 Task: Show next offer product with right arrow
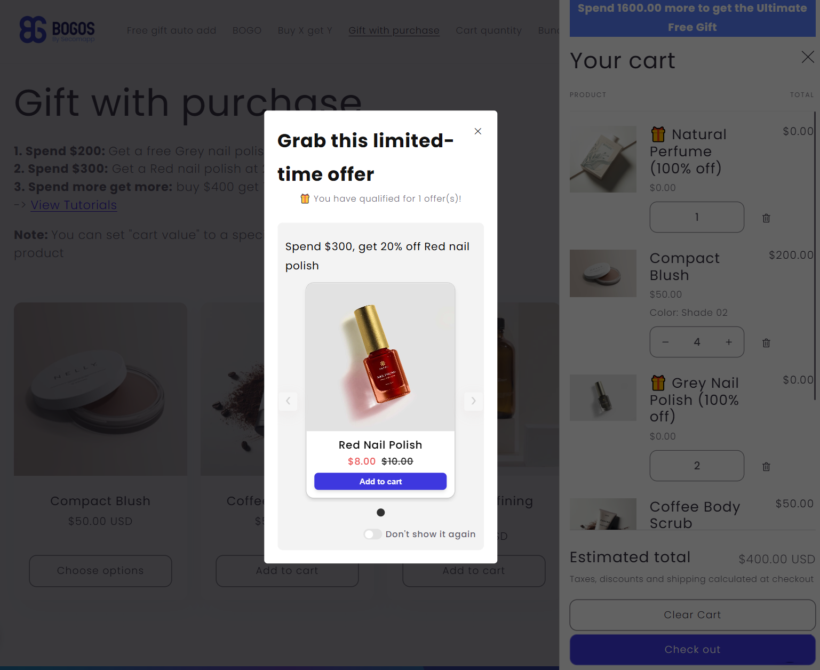[x=473, y=400]
